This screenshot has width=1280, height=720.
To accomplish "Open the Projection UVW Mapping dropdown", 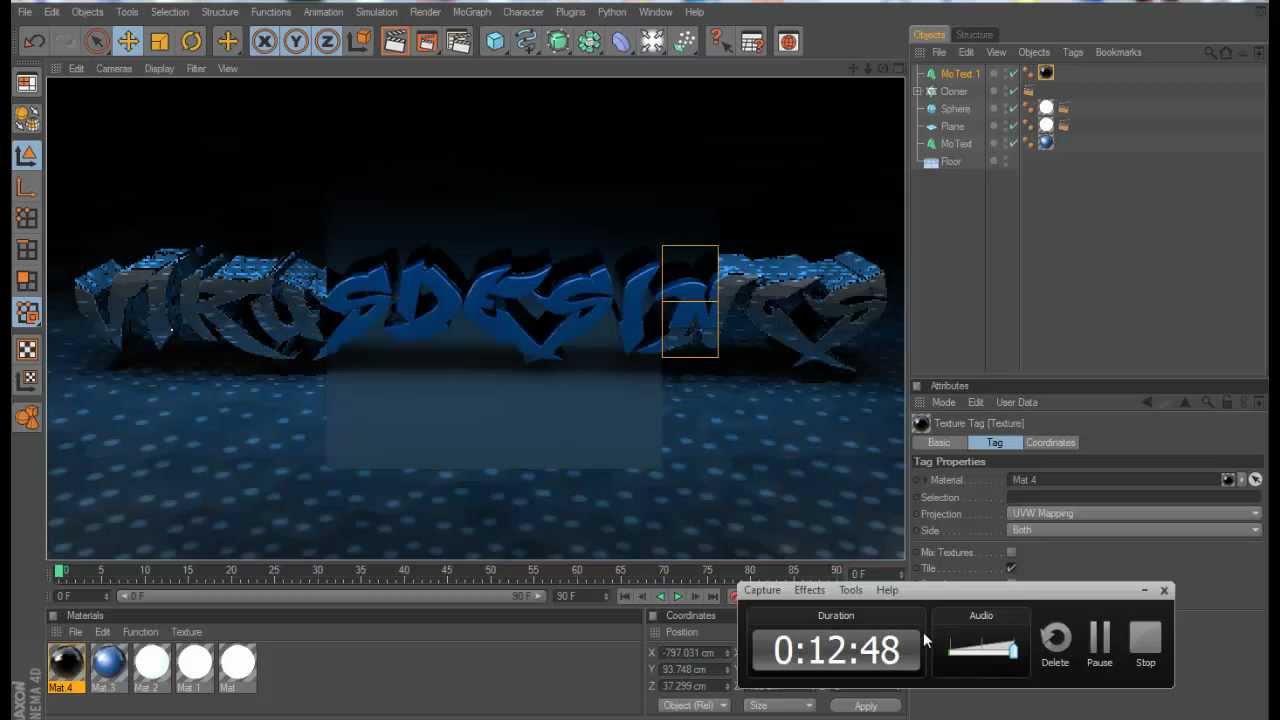I will (x=1134, y=514).
